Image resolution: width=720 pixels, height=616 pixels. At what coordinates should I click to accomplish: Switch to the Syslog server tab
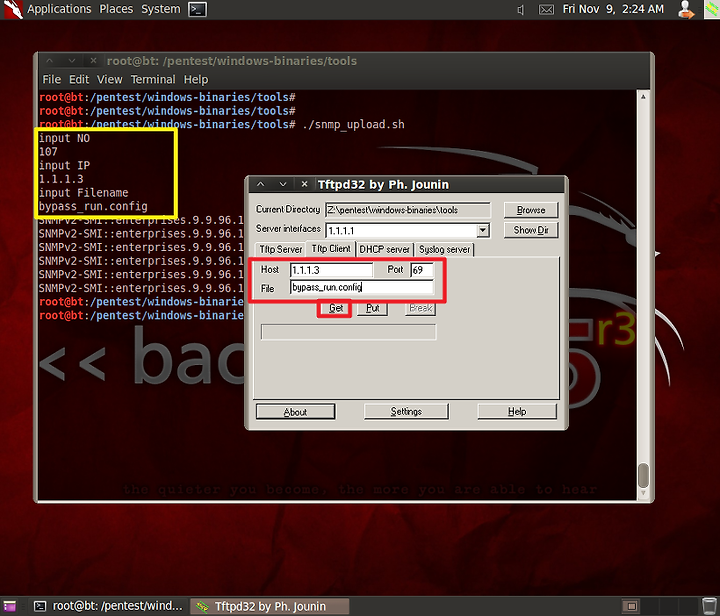[x=444, y=249]
